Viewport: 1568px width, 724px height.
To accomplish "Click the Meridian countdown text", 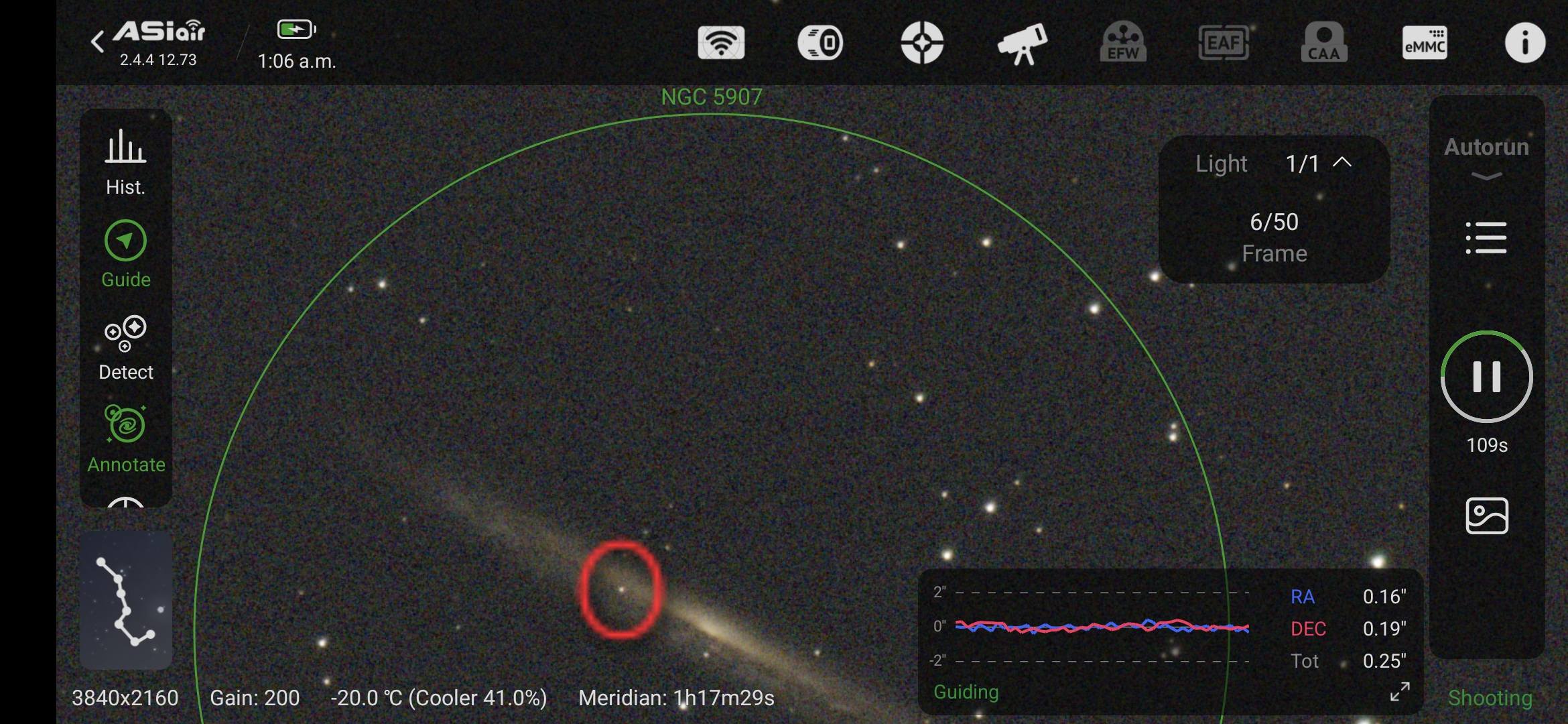I will [676, 698].
